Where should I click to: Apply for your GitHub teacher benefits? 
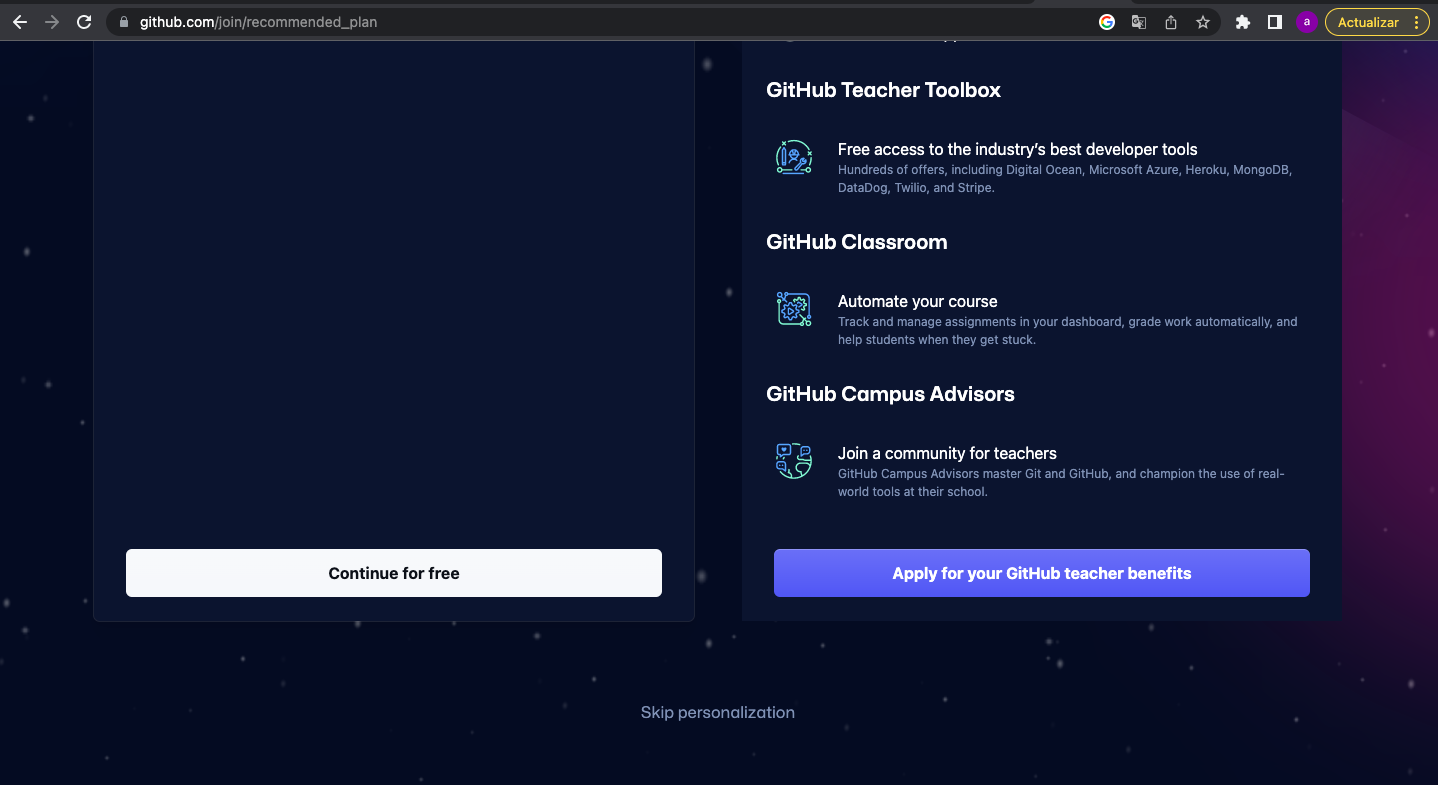[x=1041, y=573]
